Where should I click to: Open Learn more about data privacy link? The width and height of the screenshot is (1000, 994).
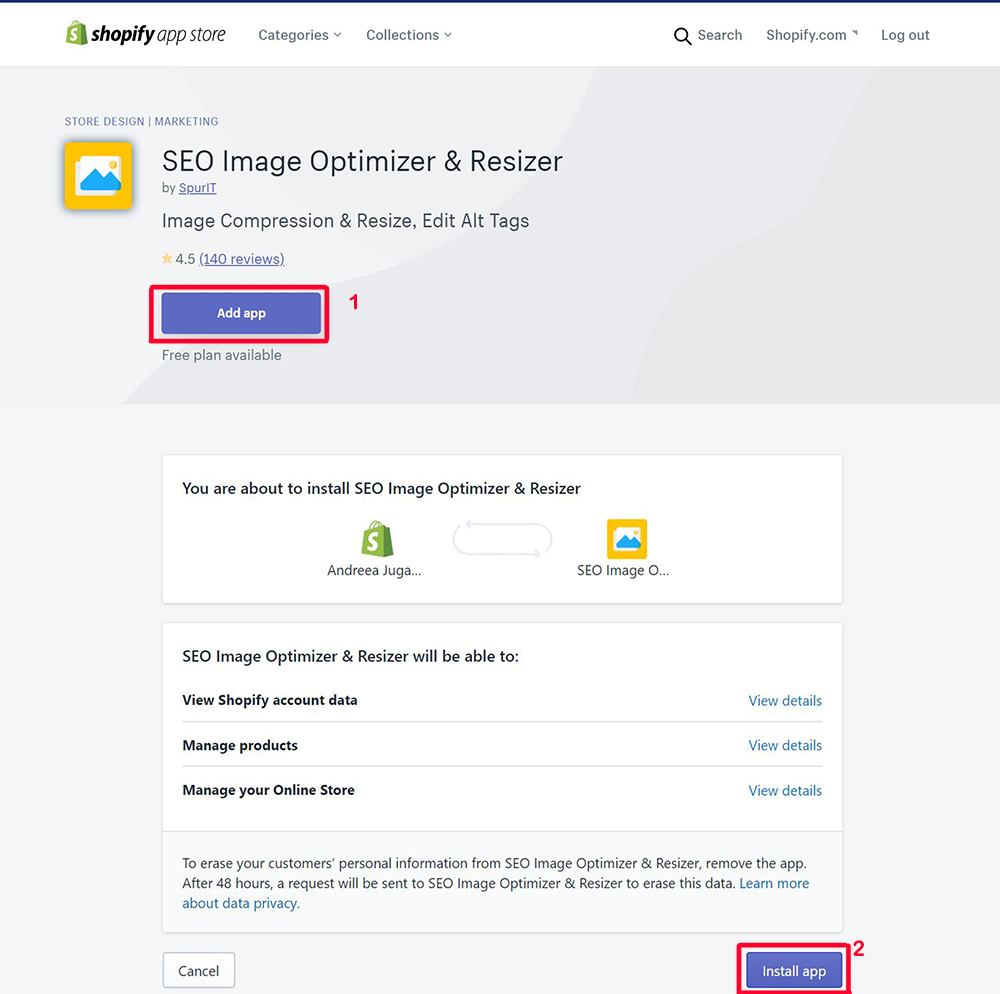[x=774, y=883]
